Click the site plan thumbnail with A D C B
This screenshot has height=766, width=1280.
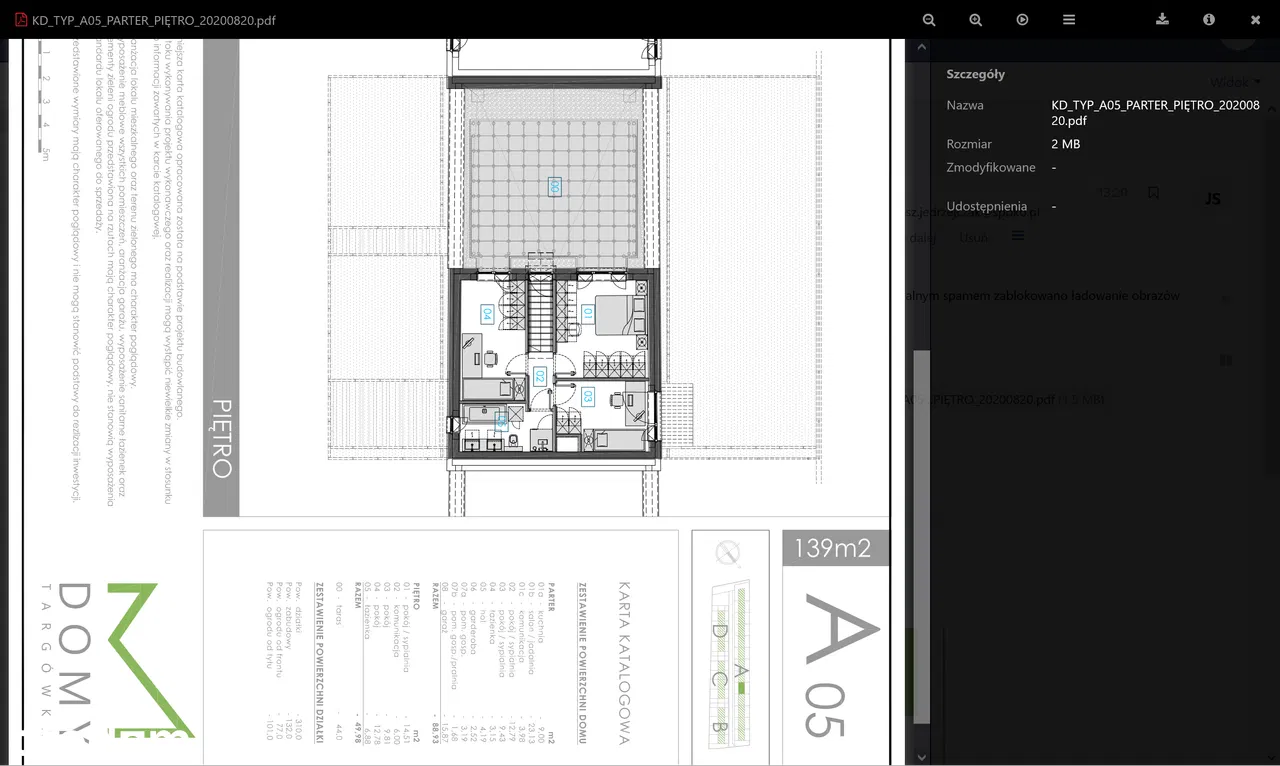click(730, 665)
